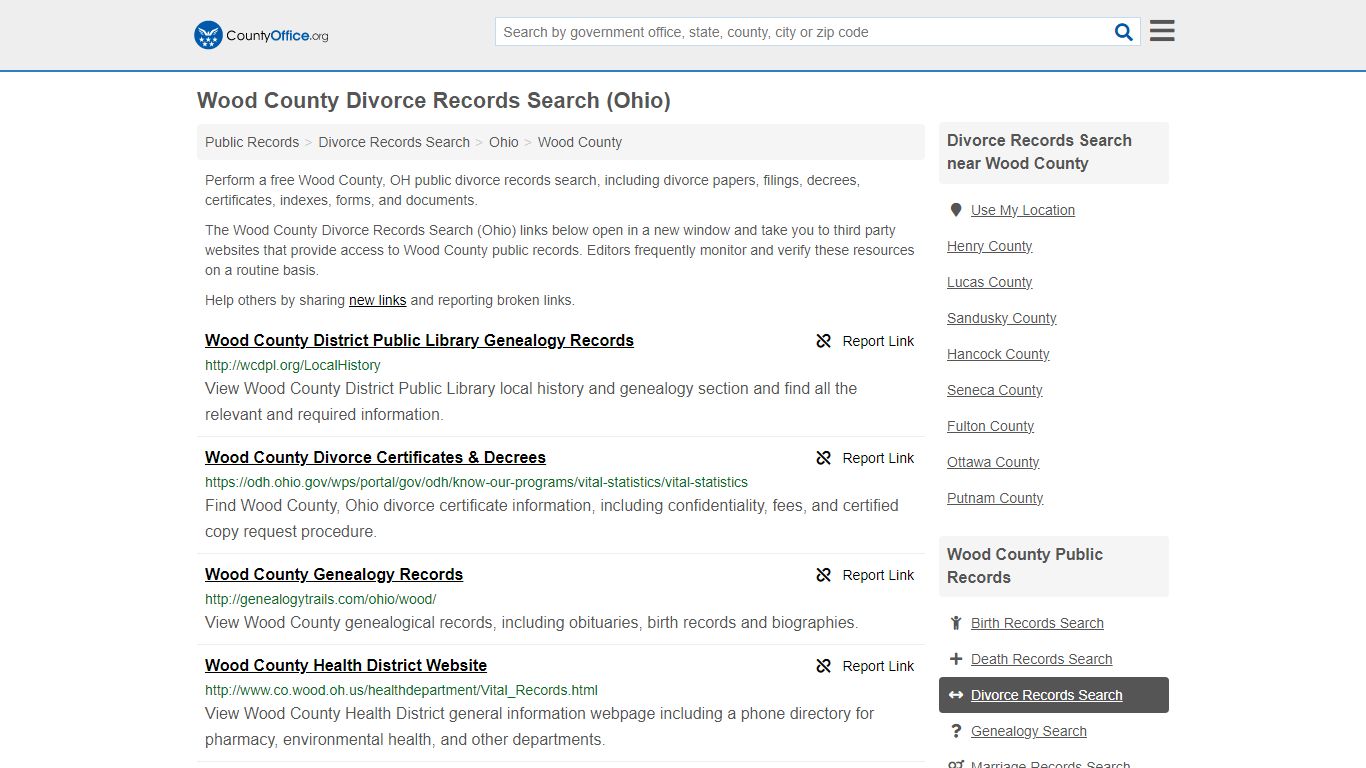Visit the odh.ohio.gov vital-statistics URL
The image size is (1366, 768).
[476, 482]
